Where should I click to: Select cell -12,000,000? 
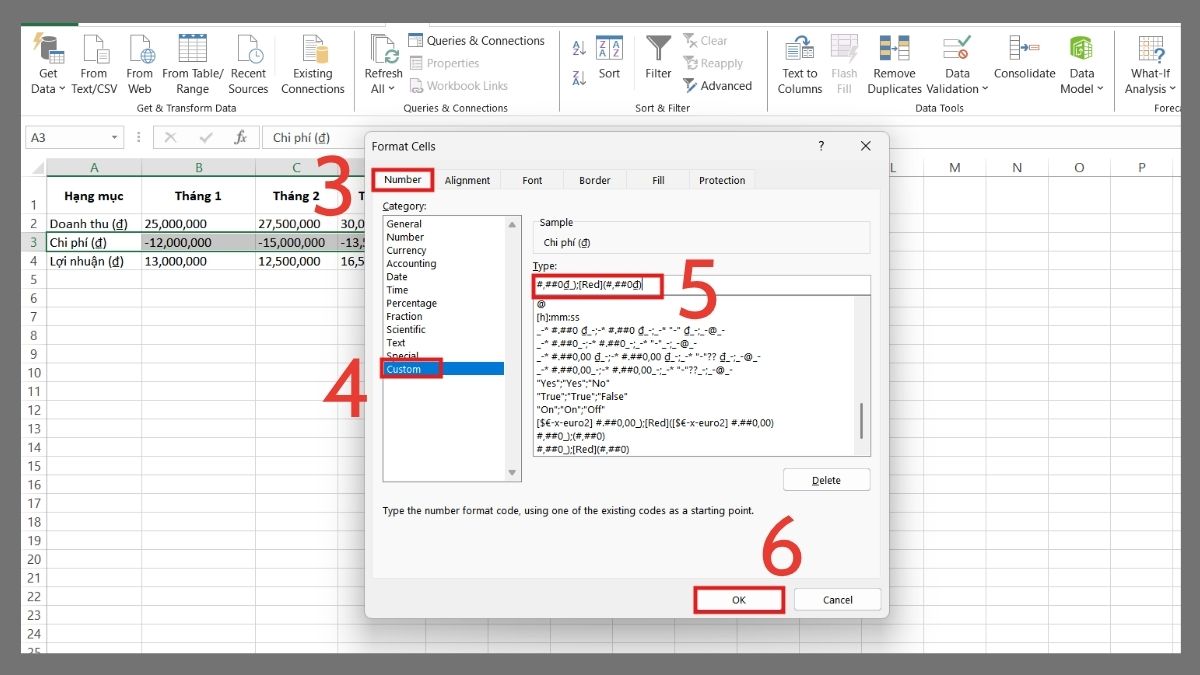pyautogui.click(x=198, y=242)
